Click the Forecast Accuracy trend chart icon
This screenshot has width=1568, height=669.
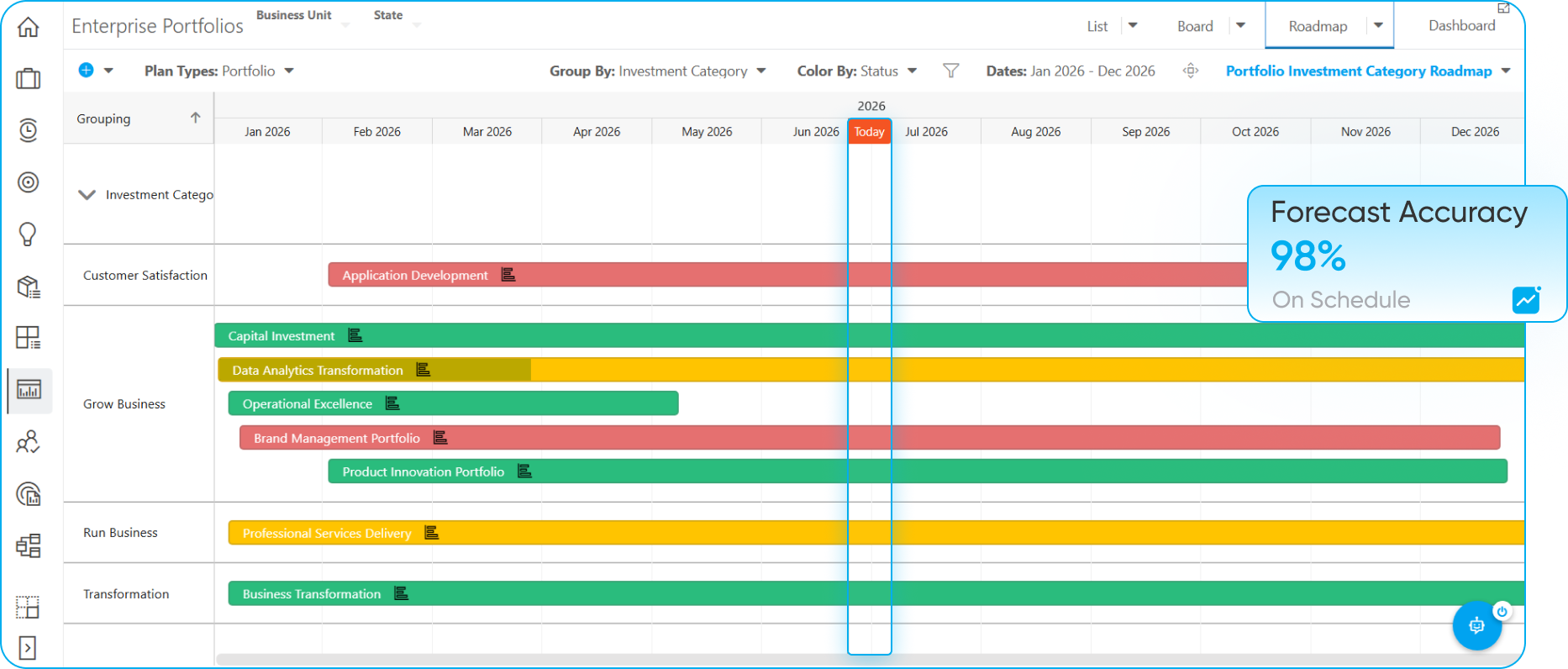pos(1526,299)
